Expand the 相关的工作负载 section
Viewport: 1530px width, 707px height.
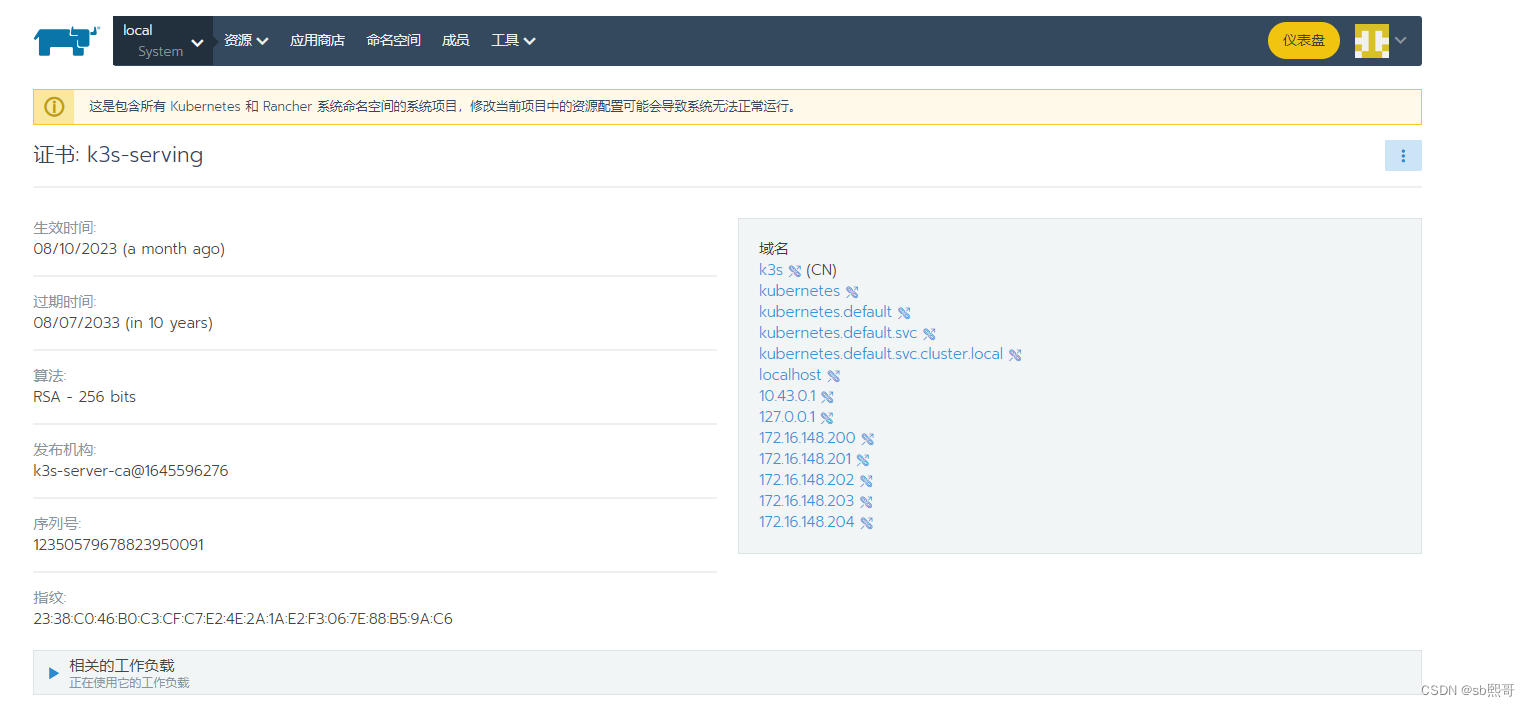pos(53,672)
